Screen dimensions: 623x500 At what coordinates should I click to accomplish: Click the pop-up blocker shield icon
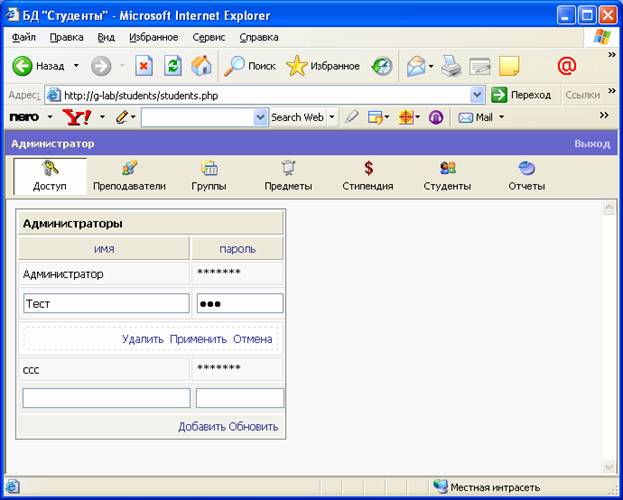(x=375, y=117)
